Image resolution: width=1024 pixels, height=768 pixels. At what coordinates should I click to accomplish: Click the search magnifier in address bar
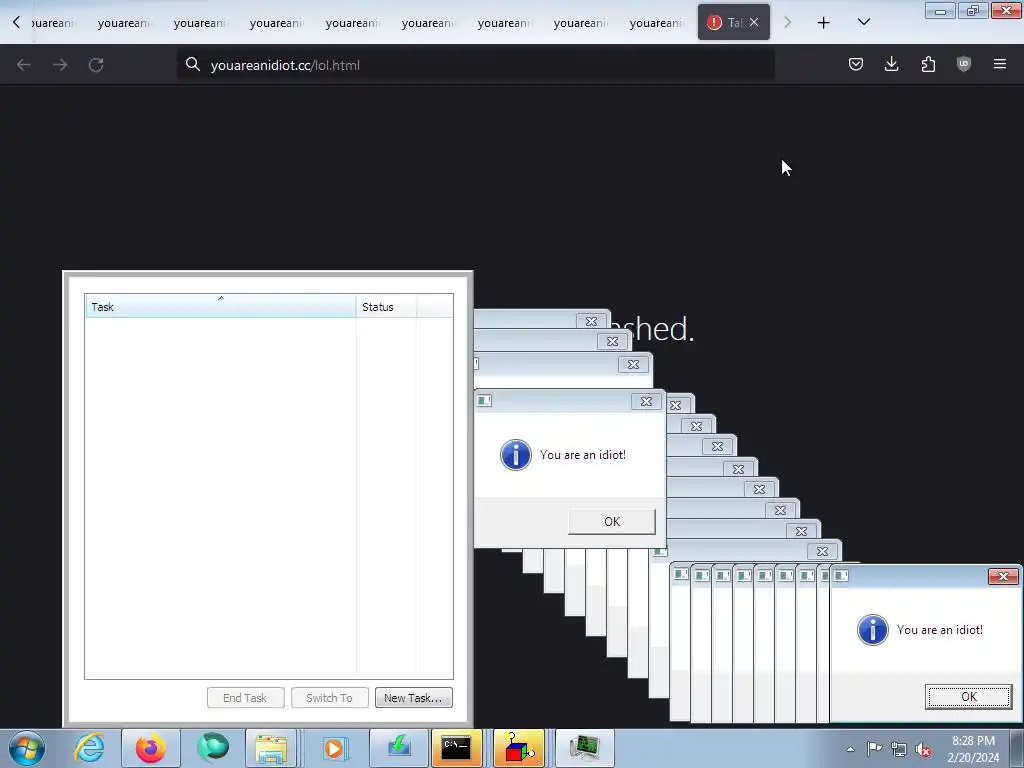point(193,65)
